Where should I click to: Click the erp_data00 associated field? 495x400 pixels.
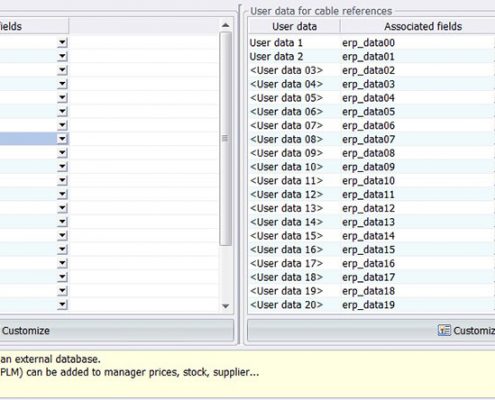(x=368, y=43)
